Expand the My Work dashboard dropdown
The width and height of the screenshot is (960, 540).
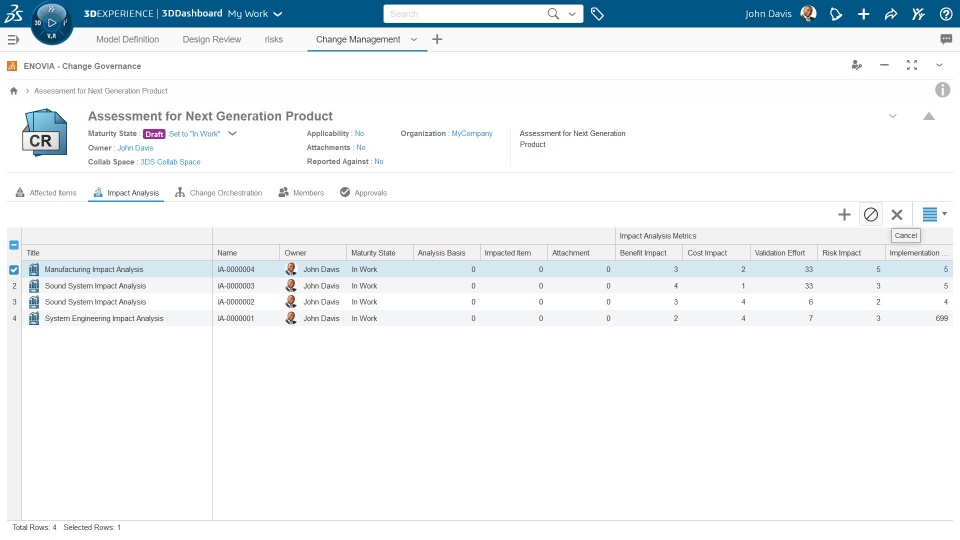278,14
